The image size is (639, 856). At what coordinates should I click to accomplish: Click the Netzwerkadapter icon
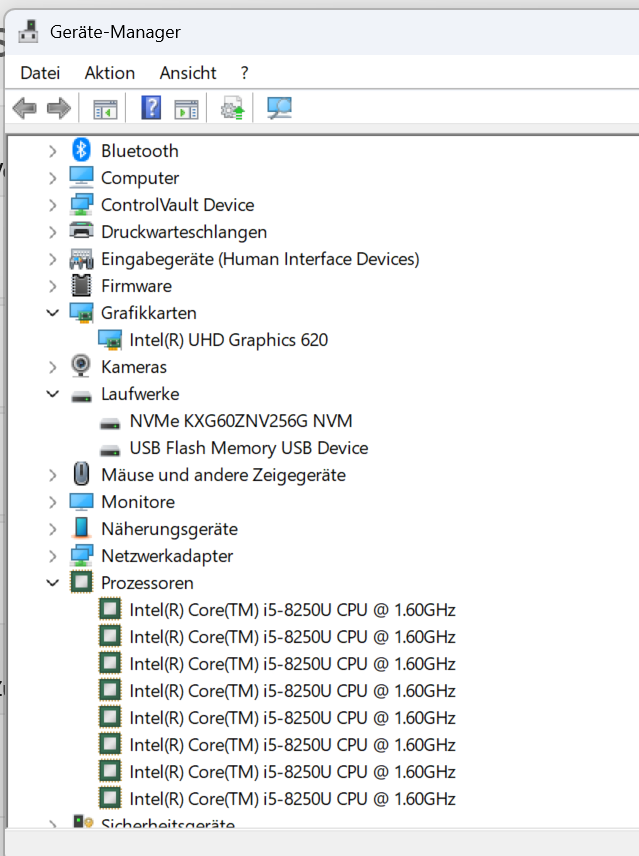(x=81, y=555)
